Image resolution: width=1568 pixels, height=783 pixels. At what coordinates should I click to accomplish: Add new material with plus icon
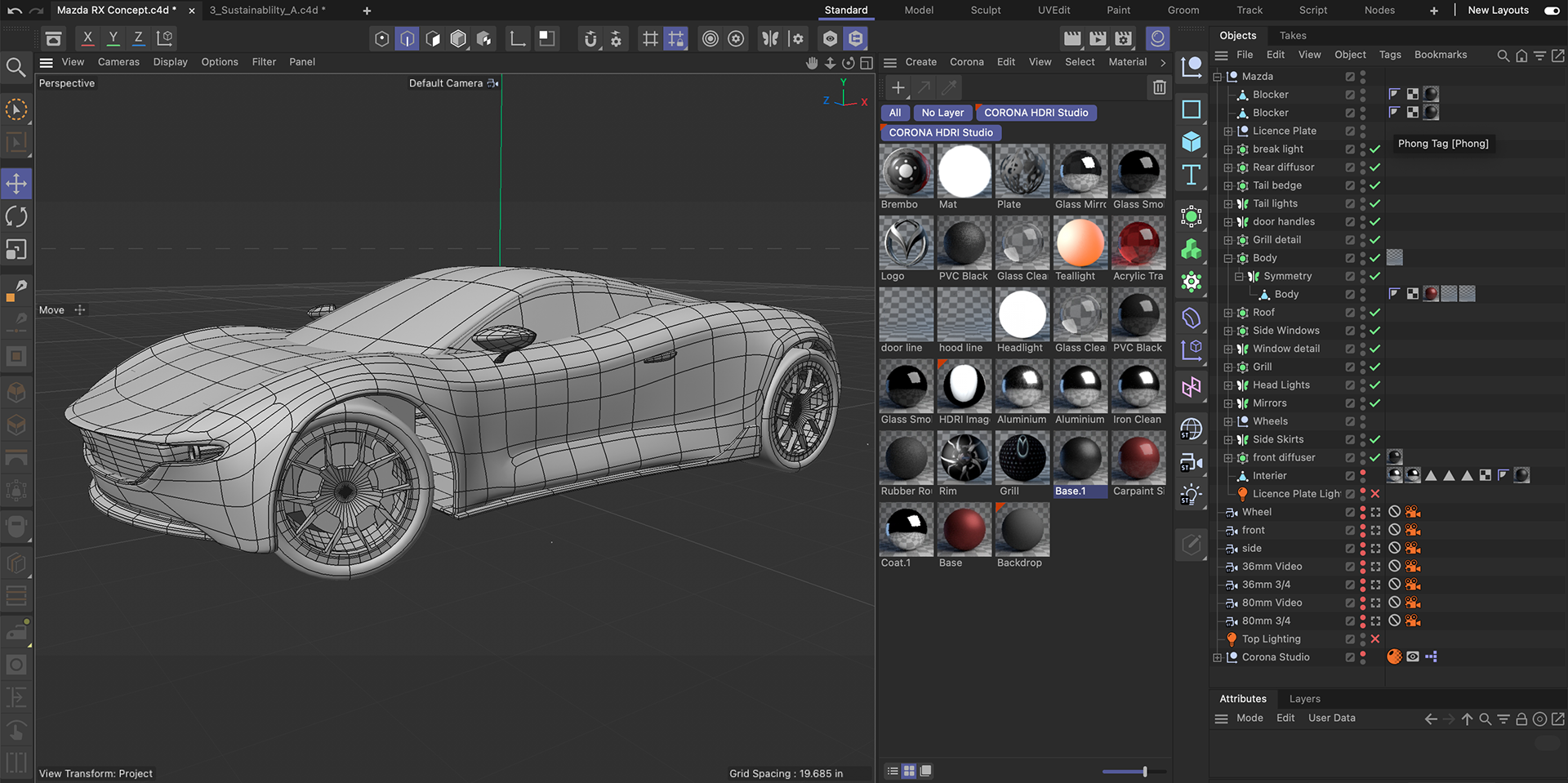898,87
